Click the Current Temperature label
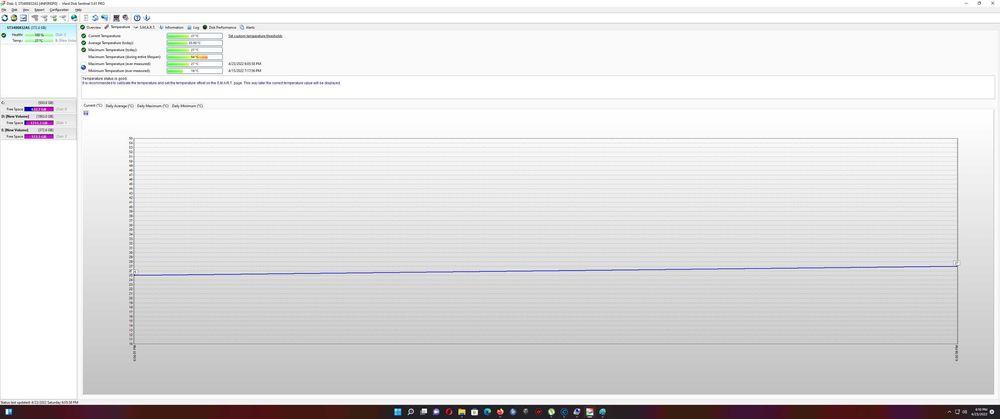The height and width of the screenshot is (419, 1000). (104, 36)
